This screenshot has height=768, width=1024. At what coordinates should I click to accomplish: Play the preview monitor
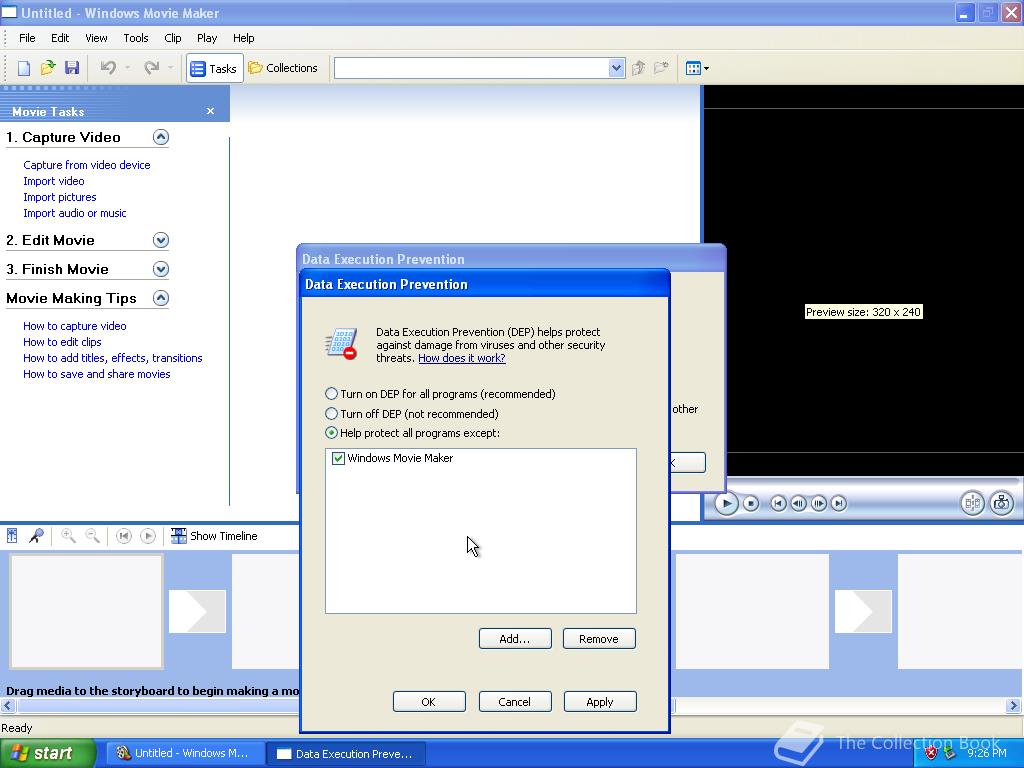[726, 504]
